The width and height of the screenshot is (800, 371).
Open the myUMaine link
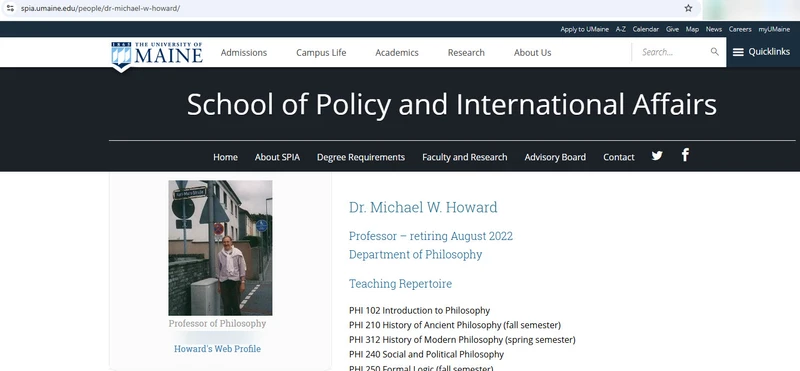point(773,29)
